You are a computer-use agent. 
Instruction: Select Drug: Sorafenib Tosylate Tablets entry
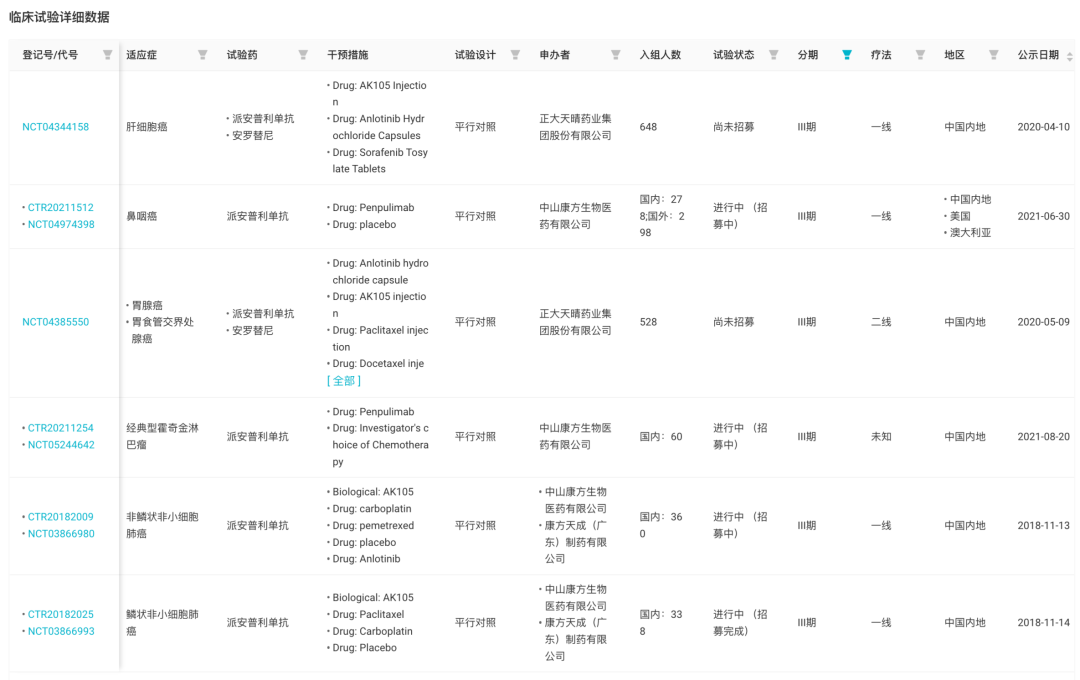pyautogui.click(x=380, y=161)
